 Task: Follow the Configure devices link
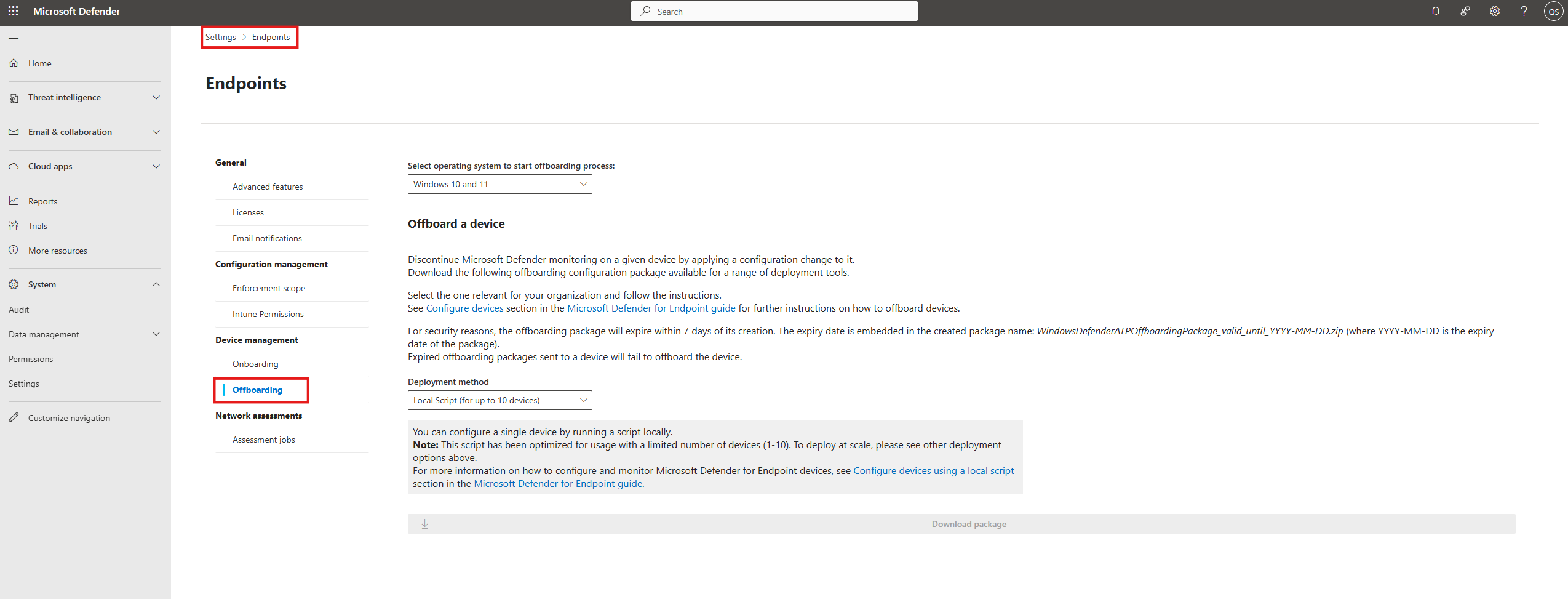pos(464,308)
